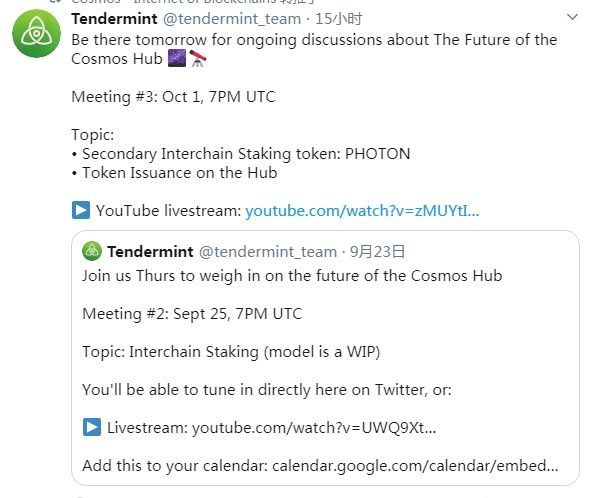The height and width of the screenshot is (498, 592).
Task: Click the Tendermint name in quoted tweet
Action: click(150, 251)
